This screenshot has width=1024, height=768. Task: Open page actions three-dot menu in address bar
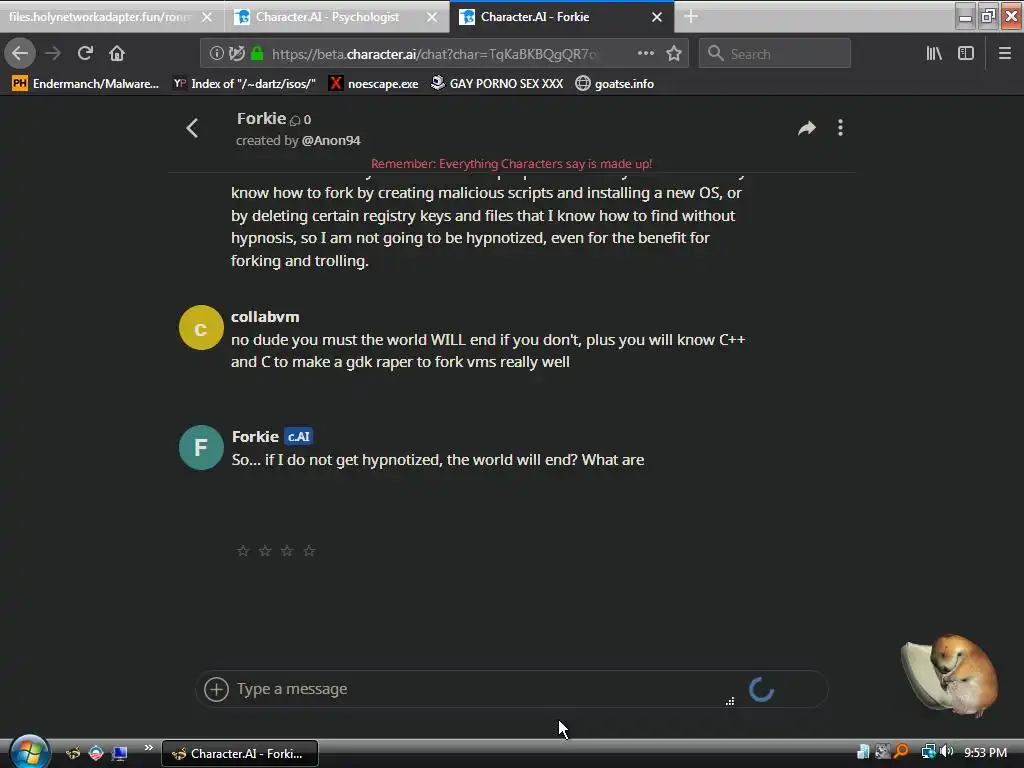645,54
